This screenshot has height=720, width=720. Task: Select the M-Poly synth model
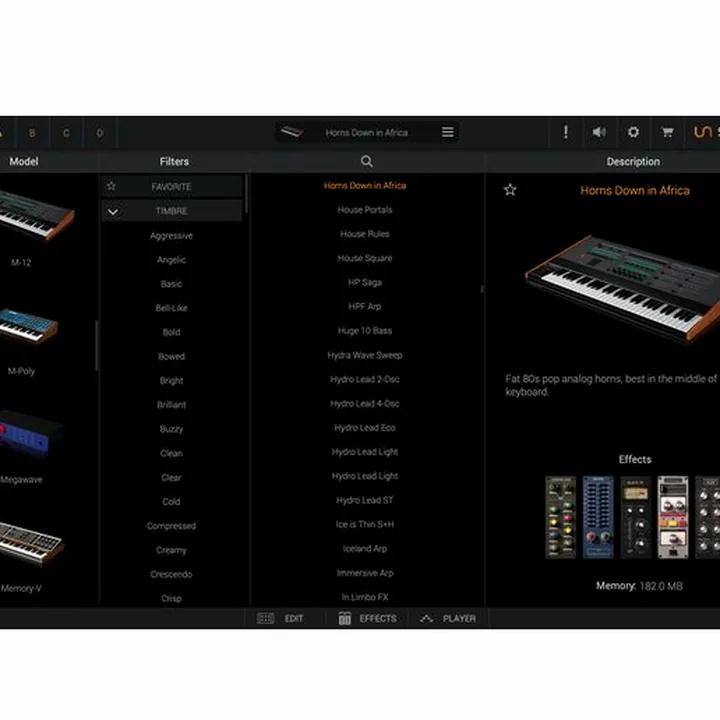click(x=28, y=326)
